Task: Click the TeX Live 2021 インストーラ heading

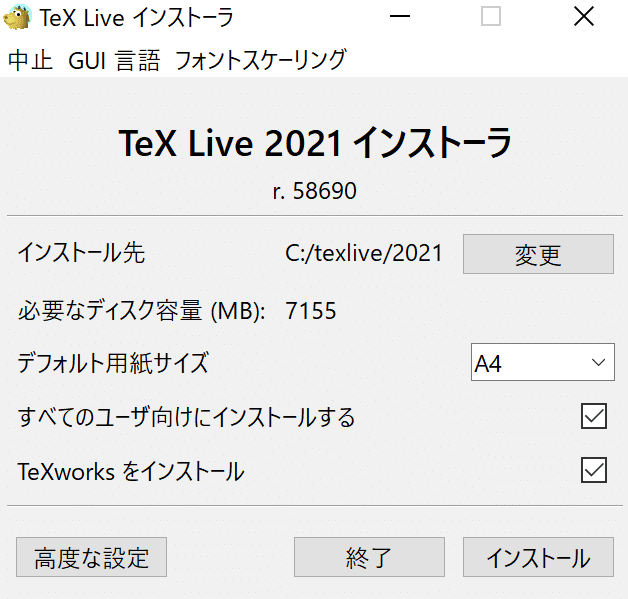Action: (x=315, y=143)
